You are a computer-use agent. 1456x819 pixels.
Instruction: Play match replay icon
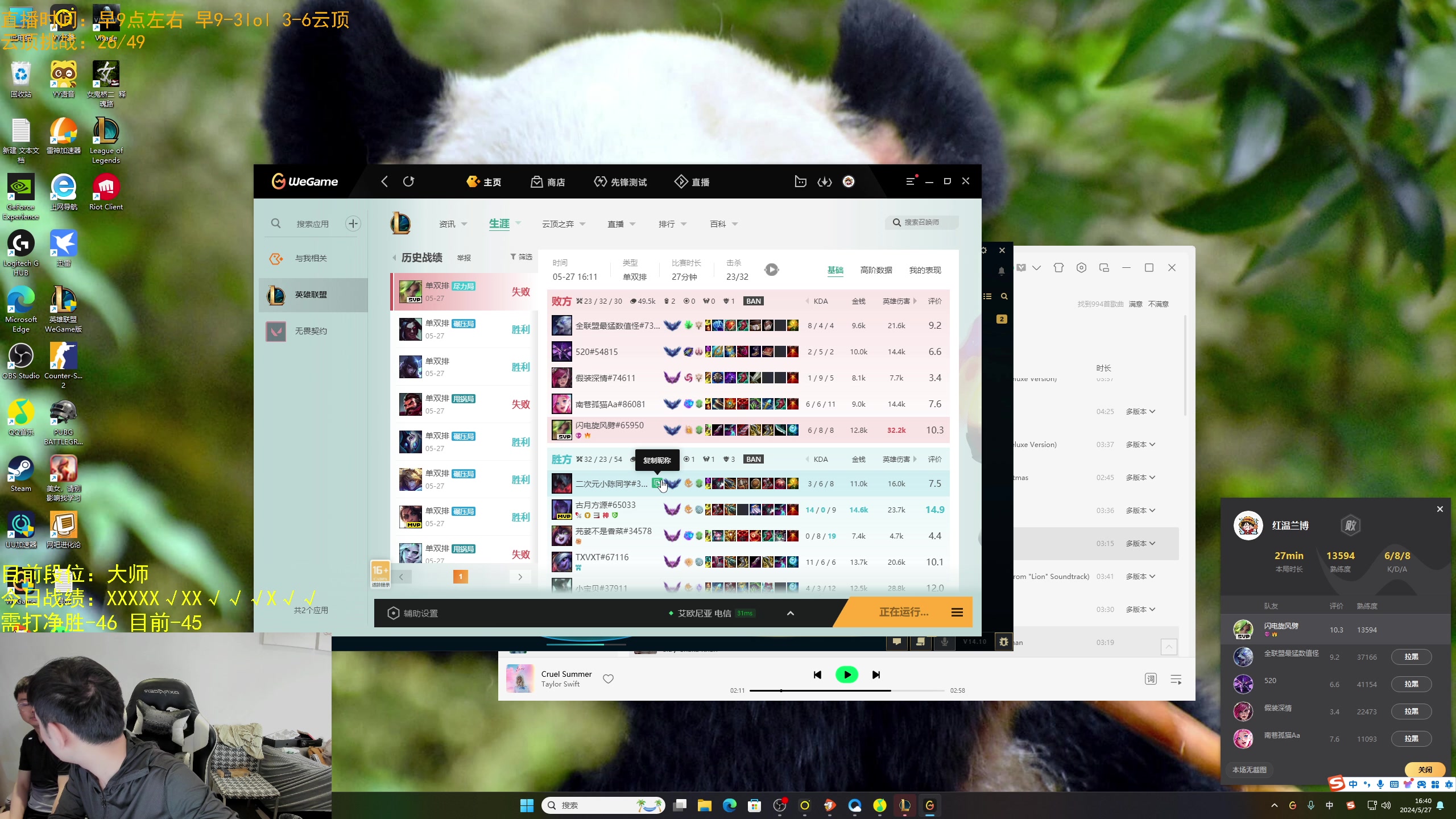[771, 270]
